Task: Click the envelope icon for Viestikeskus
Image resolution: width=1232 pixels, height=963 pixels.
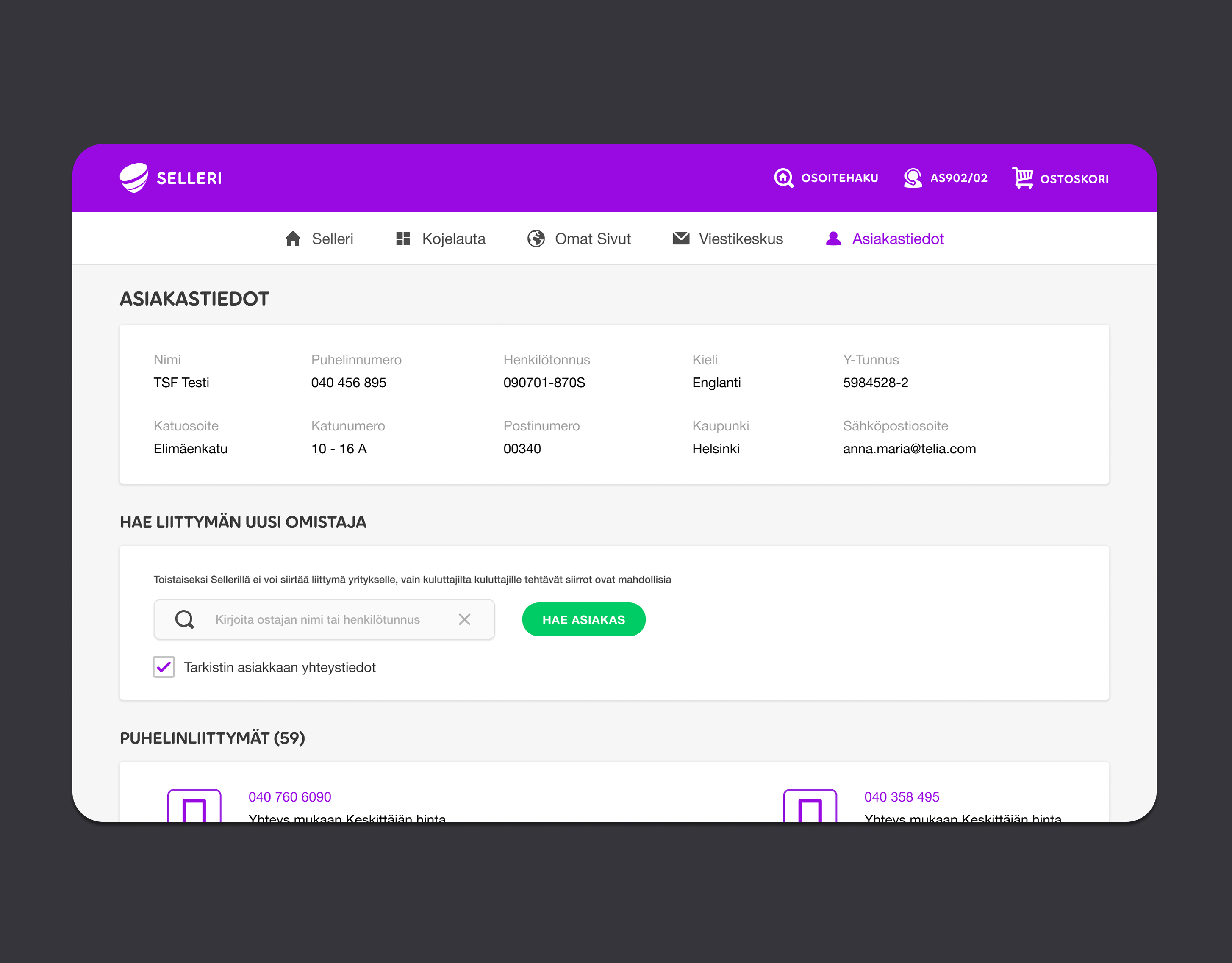Action: coord(681,238)
